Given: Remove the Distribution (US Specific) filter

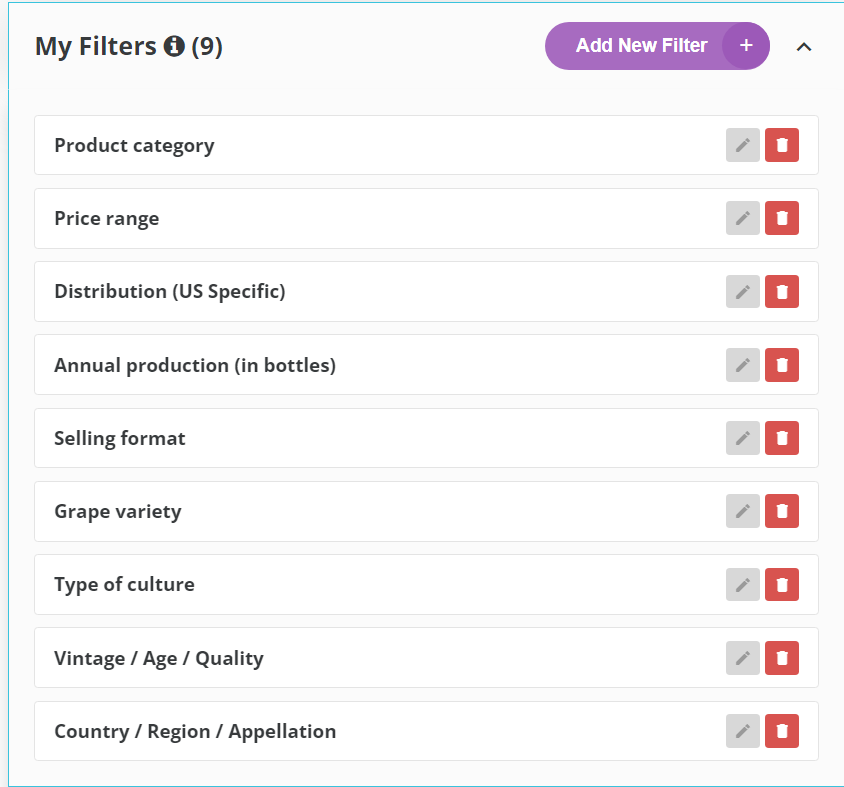Looking at the screenshot, I should (782, 291).
